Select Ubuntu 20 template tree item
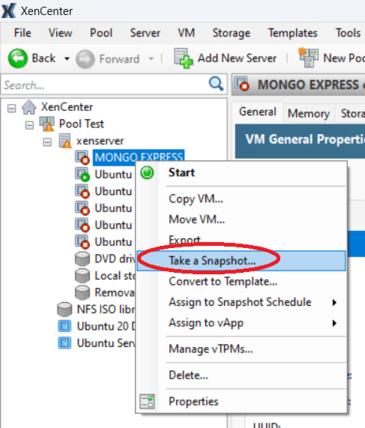This screenshot has height=428, width=365. pyautogui.click(x=106, y=326)
